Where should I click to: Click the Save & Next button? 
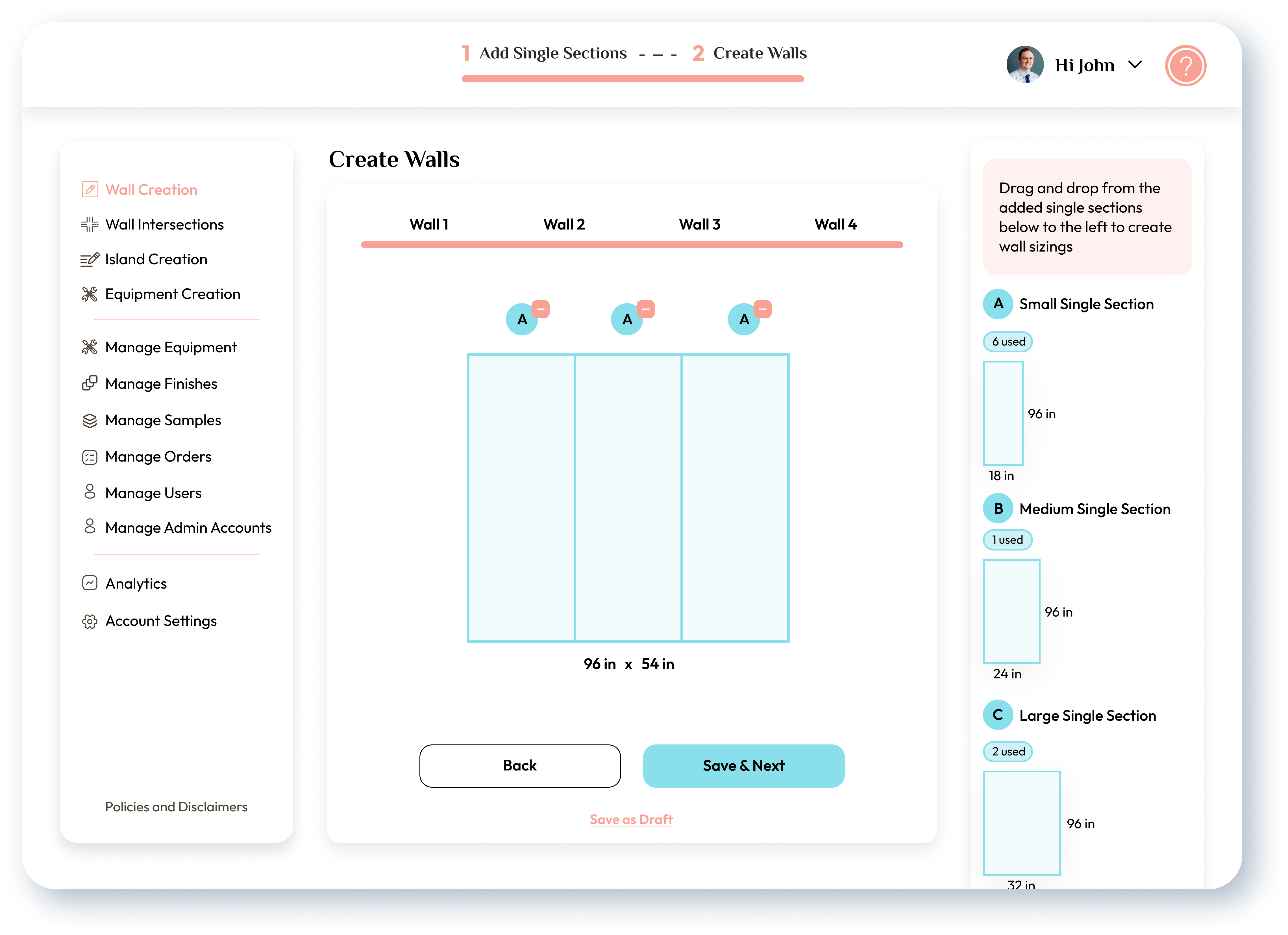[x=743, y=766]
